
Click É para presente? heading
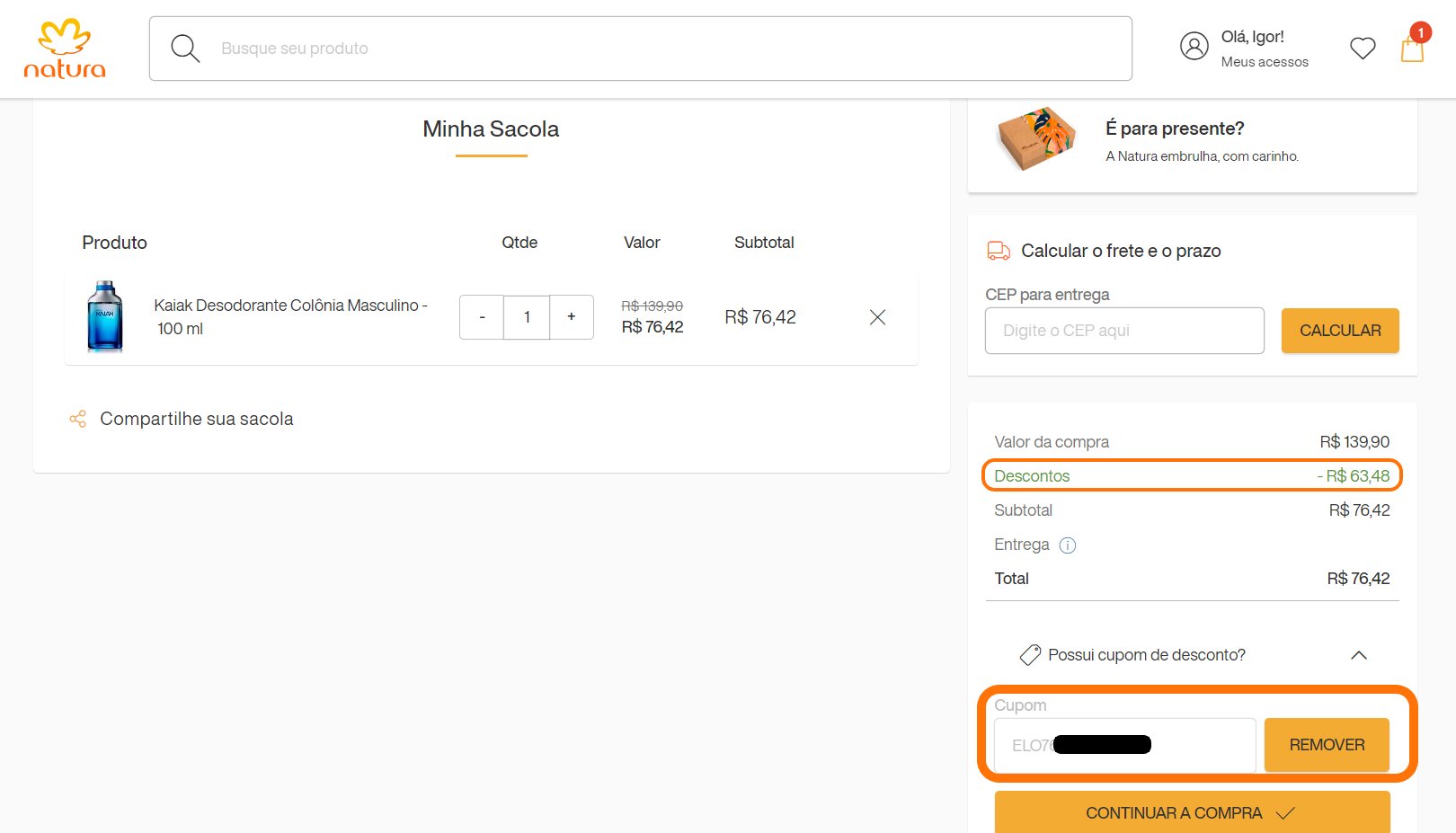(x=1175, y=128)
